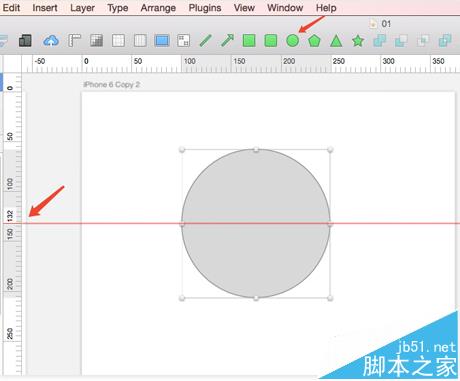Click the Intersect boolean operation icon
This screenshot has width=460, height=381.
423,41
